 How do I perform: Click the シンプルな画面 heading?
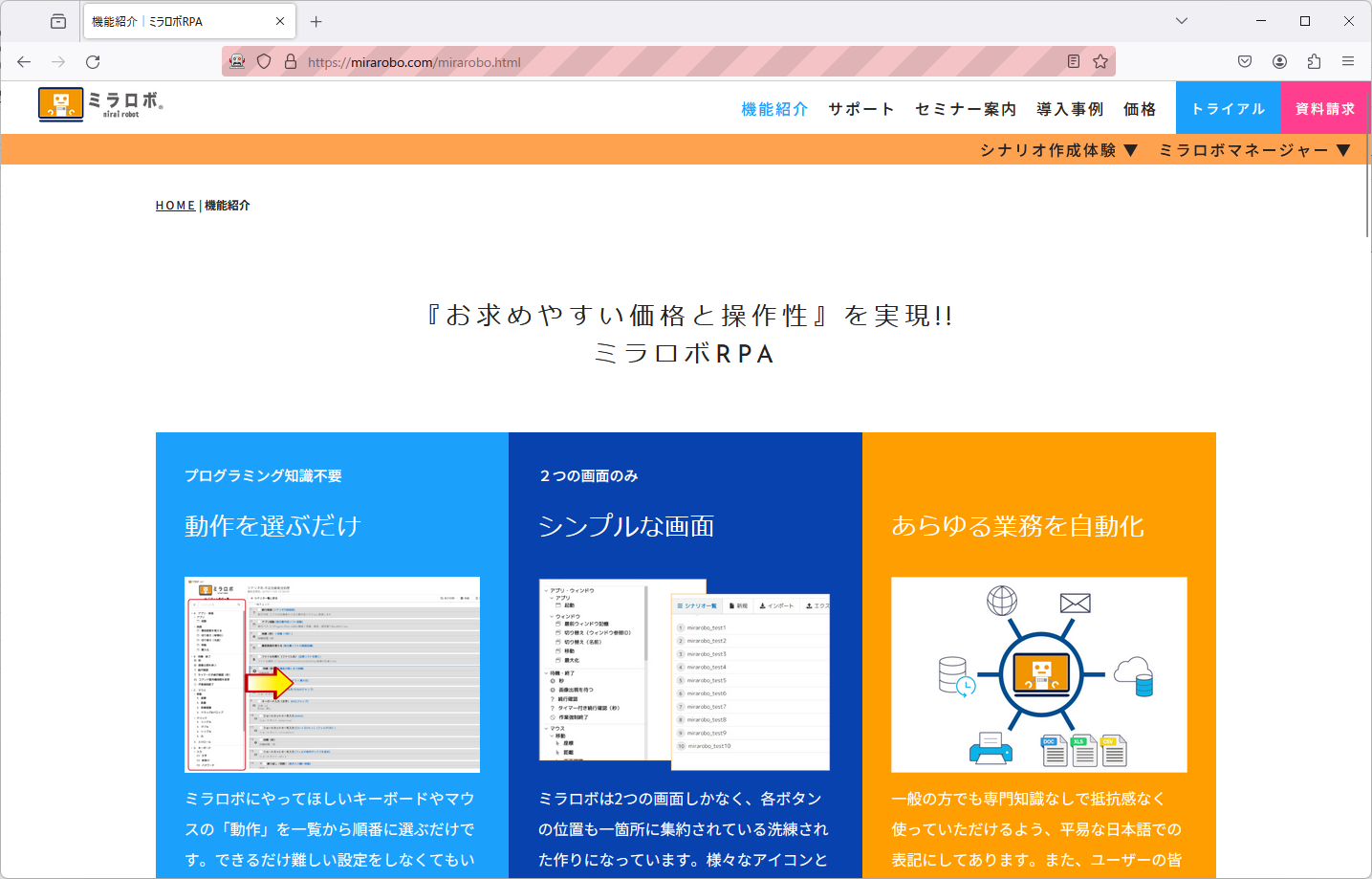(626, 526)
